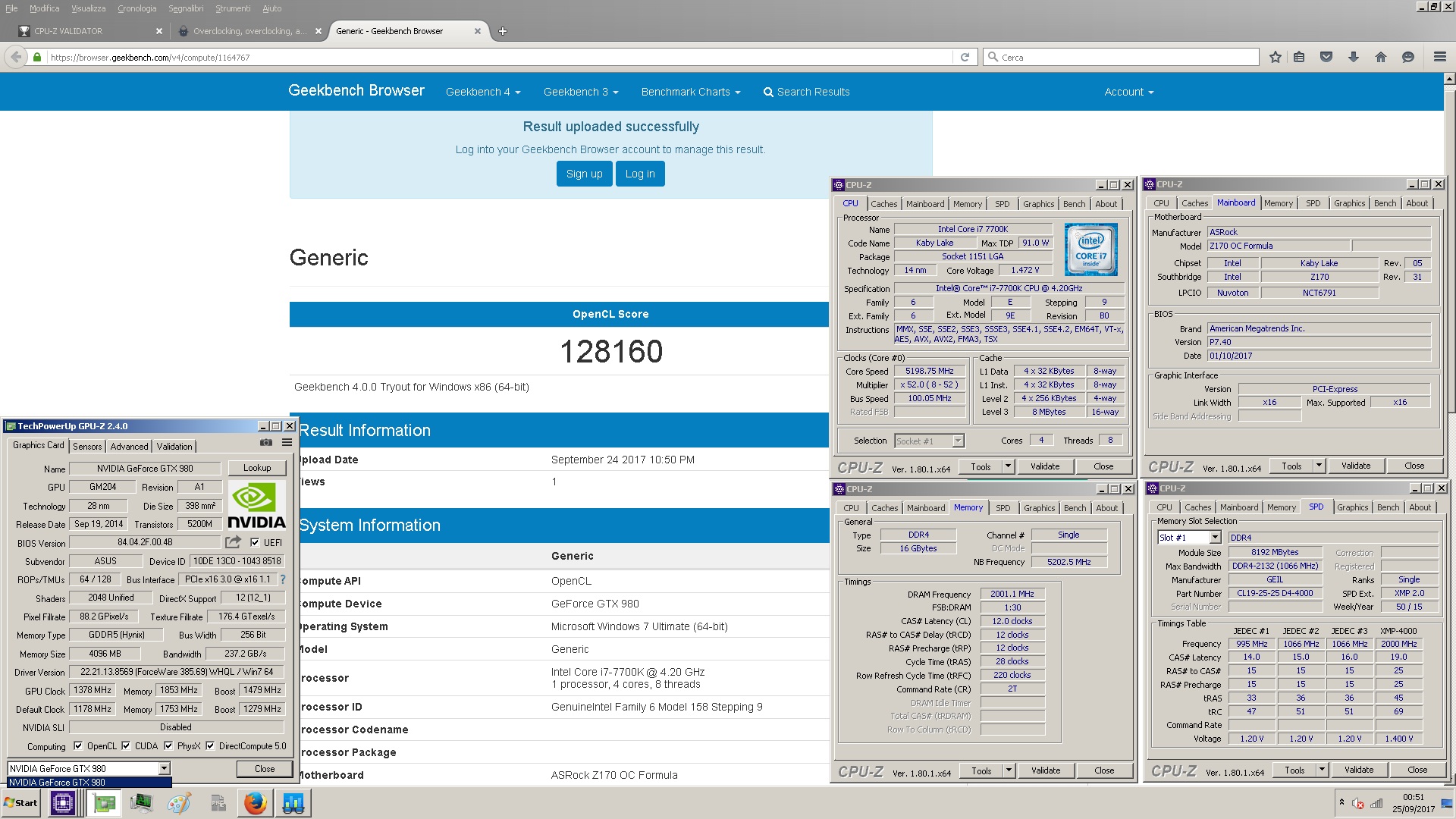Open the downloads arrow icon
This screenshot has width=1456, height=819.
pyautogui.click(x=1354, y=57)
